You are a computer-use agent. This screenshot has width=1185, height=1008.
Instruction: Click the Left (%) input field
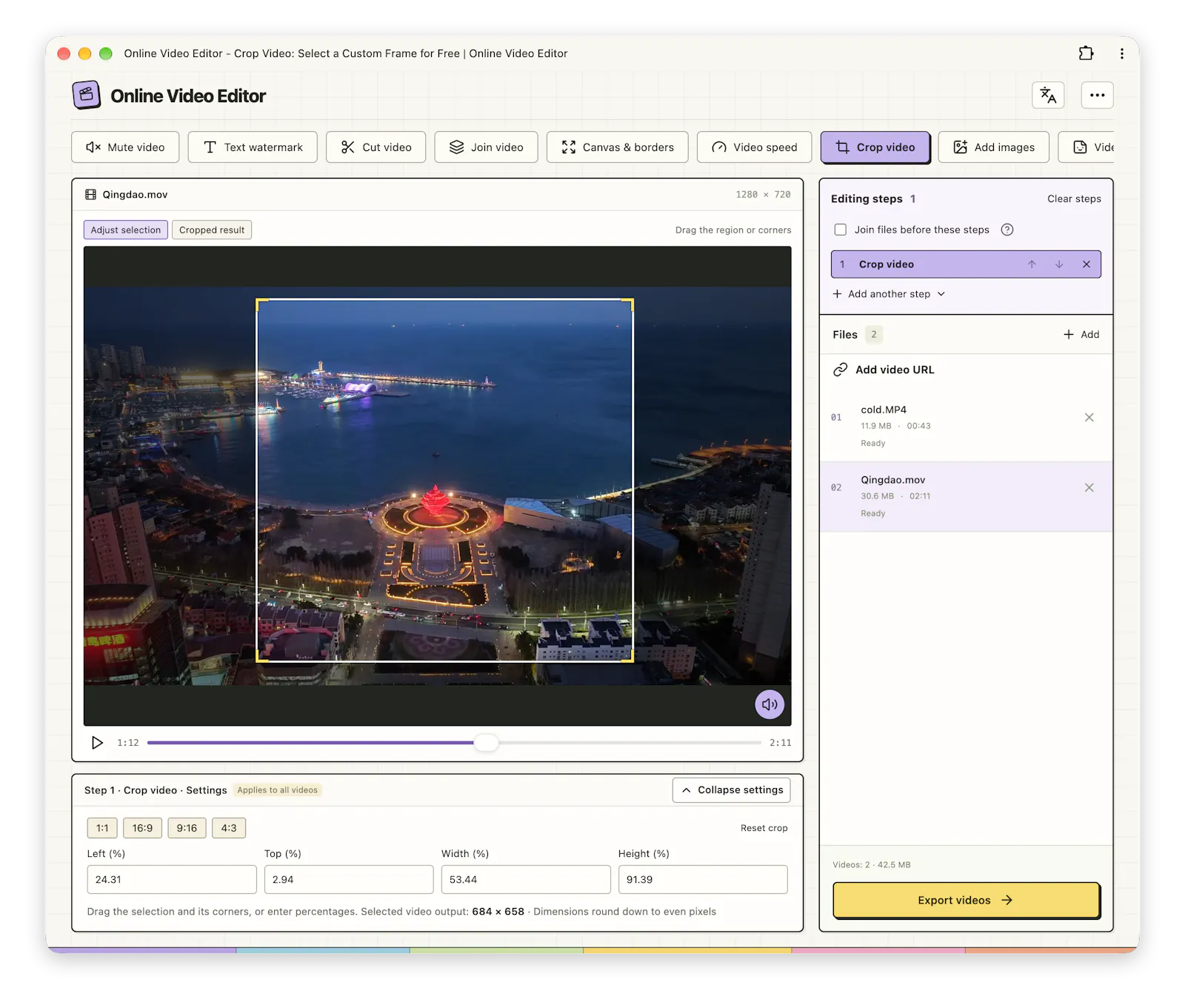(172, 880)
